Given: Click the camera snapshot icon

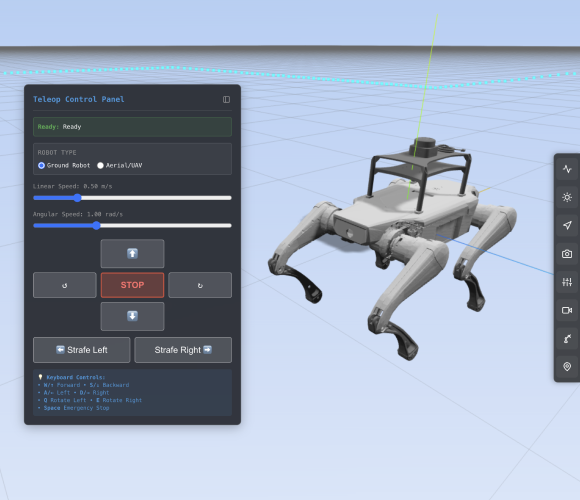Looking at the screenshot, I should coord(567,254).
